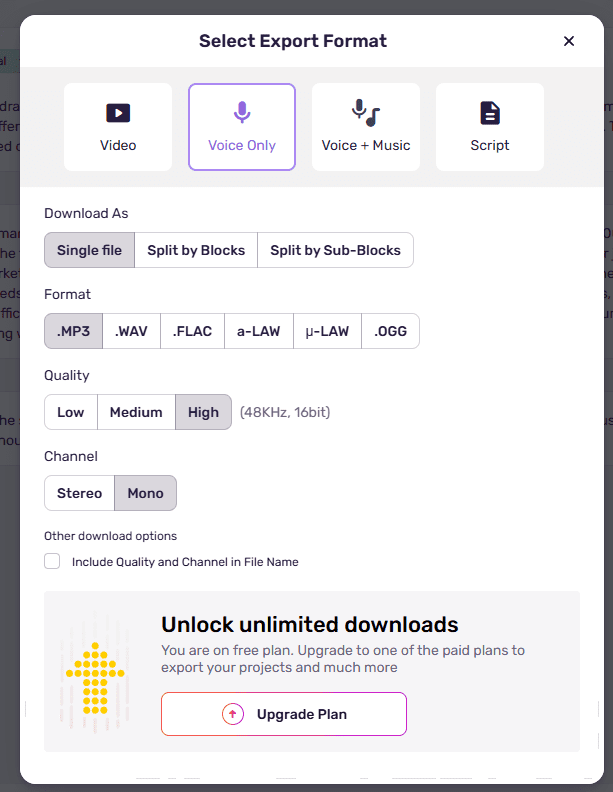Click the Download As label
The image size is (613, 792).
coord(86,213)
